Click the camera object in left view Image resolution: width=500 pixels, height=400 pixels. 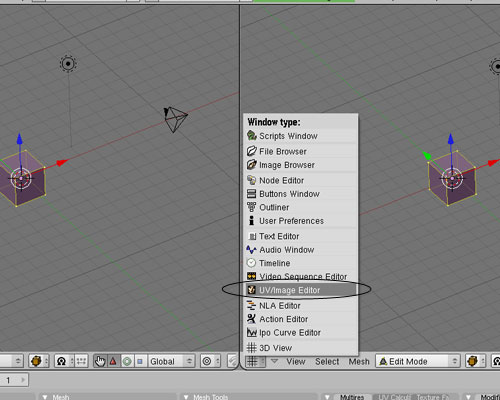(x=176, y=119)
